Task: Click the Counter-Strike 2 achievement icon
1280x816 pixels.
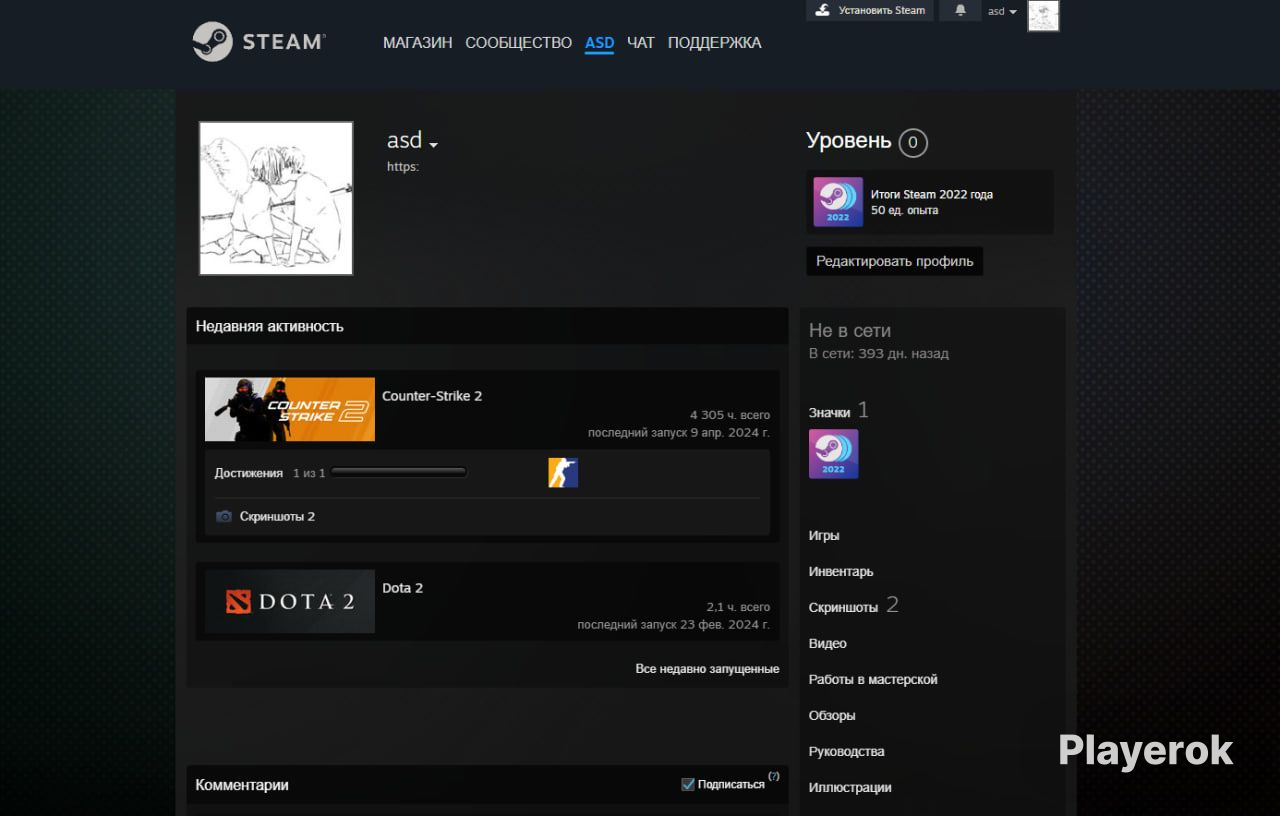Action: tap(563, 472)
